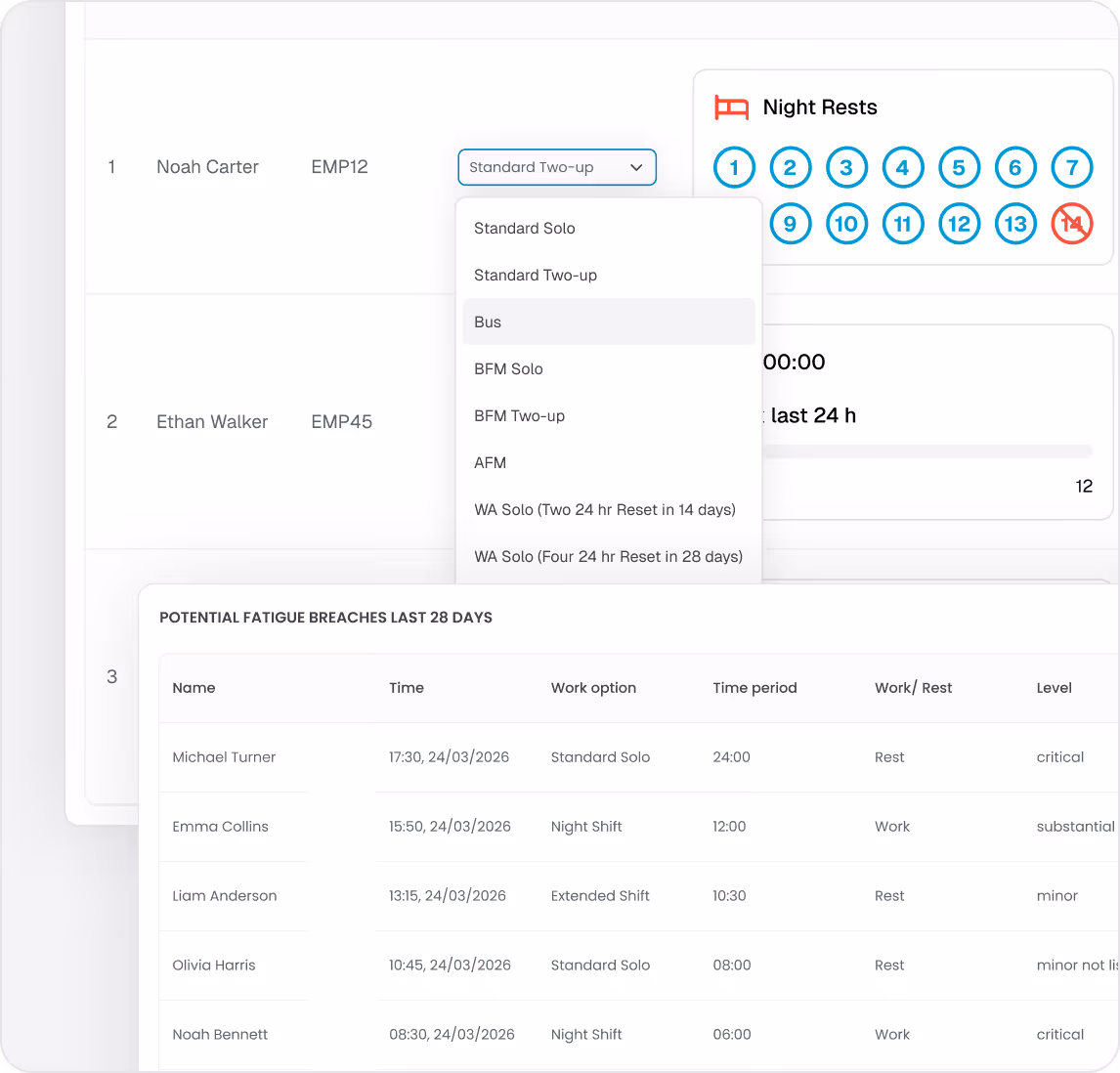Open Liam Anderson breach row
Image resolution: width=1120 pixels, height=1073 pixels.
(639, 896)
